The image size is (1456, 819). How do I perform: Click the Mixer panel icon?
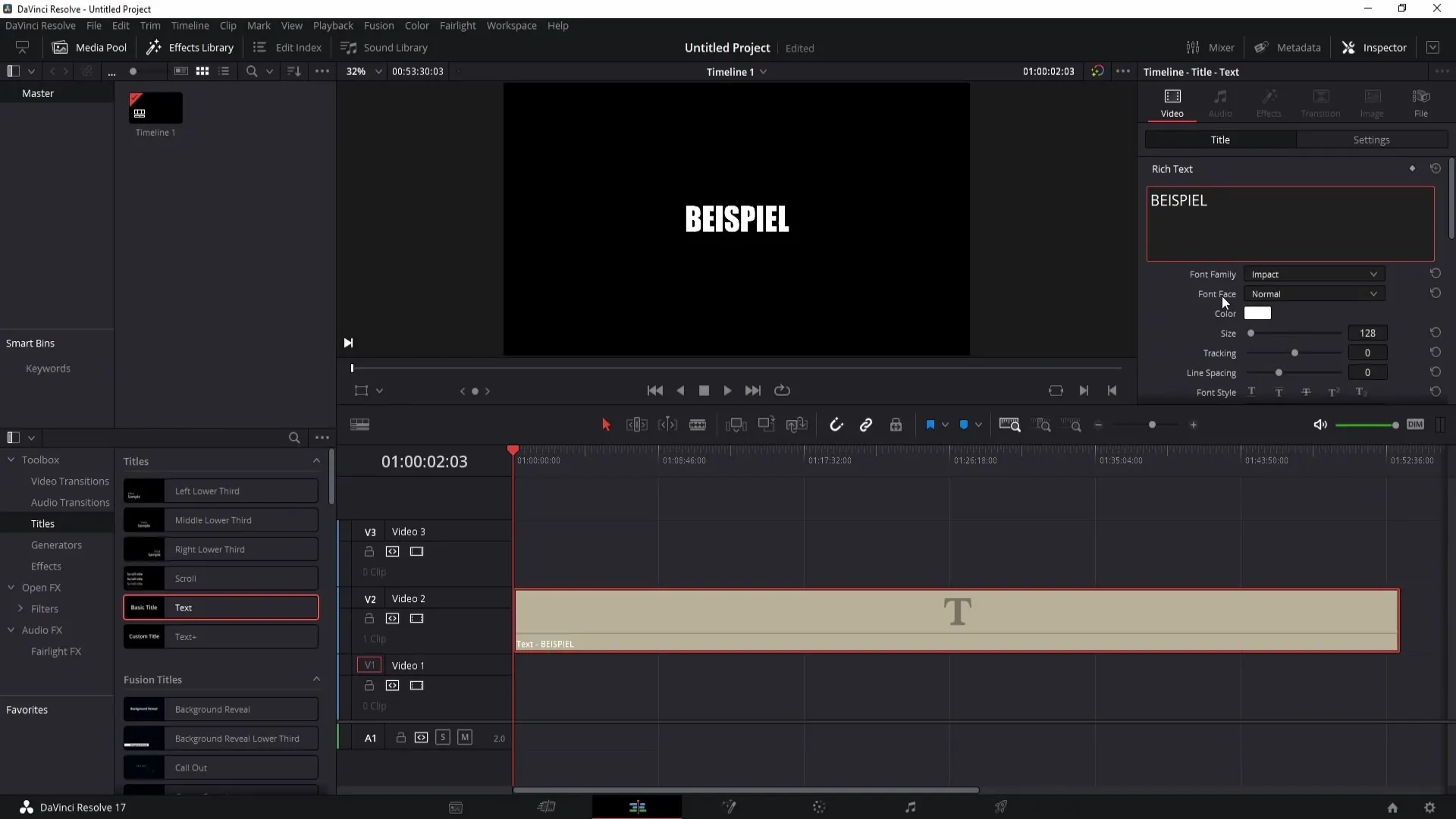[1192, 47]
